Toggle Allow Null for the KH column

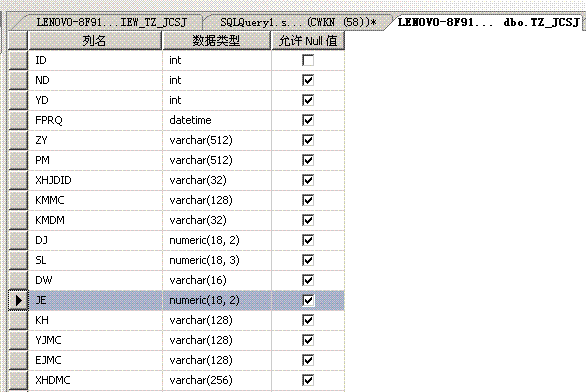(x=308, y=320)
